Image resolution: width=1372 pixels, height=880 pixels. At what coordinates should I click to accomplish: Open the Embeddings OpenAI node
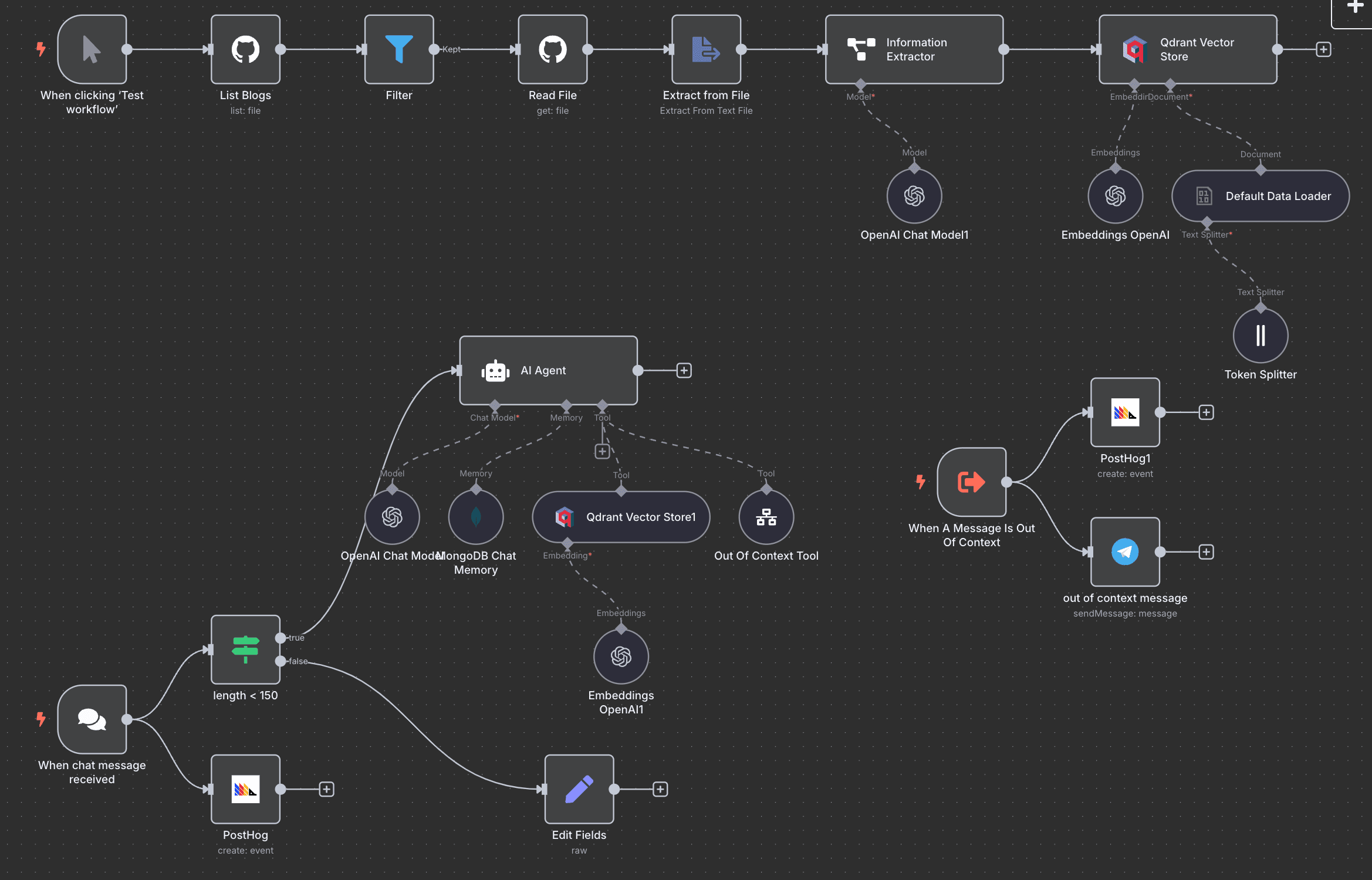[1116, 196]
